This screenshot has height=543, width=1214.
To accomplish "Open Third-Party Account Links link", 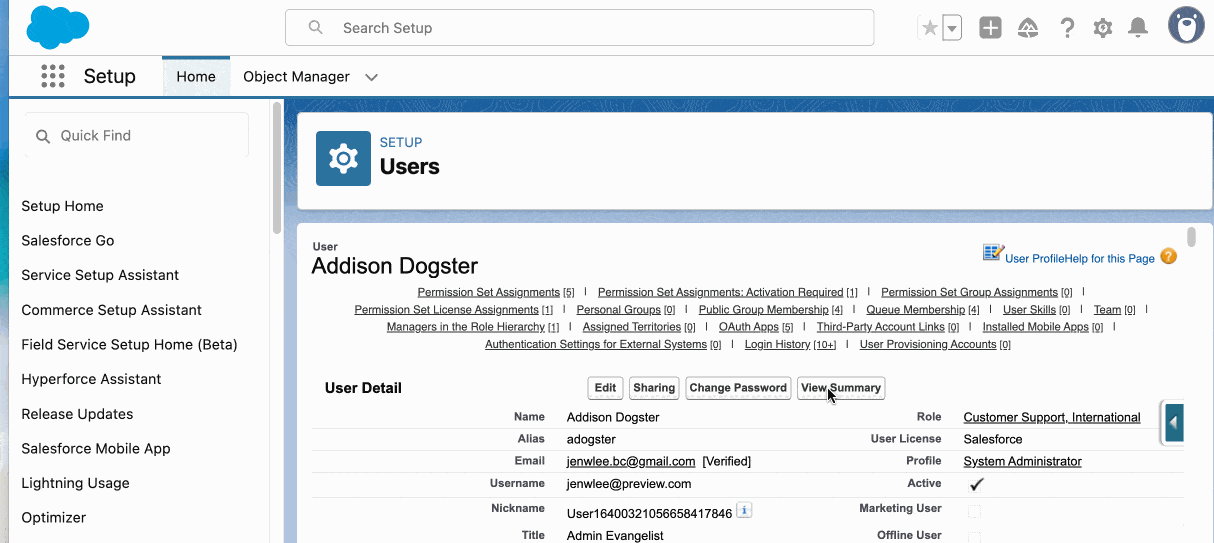I will [881, 327].
